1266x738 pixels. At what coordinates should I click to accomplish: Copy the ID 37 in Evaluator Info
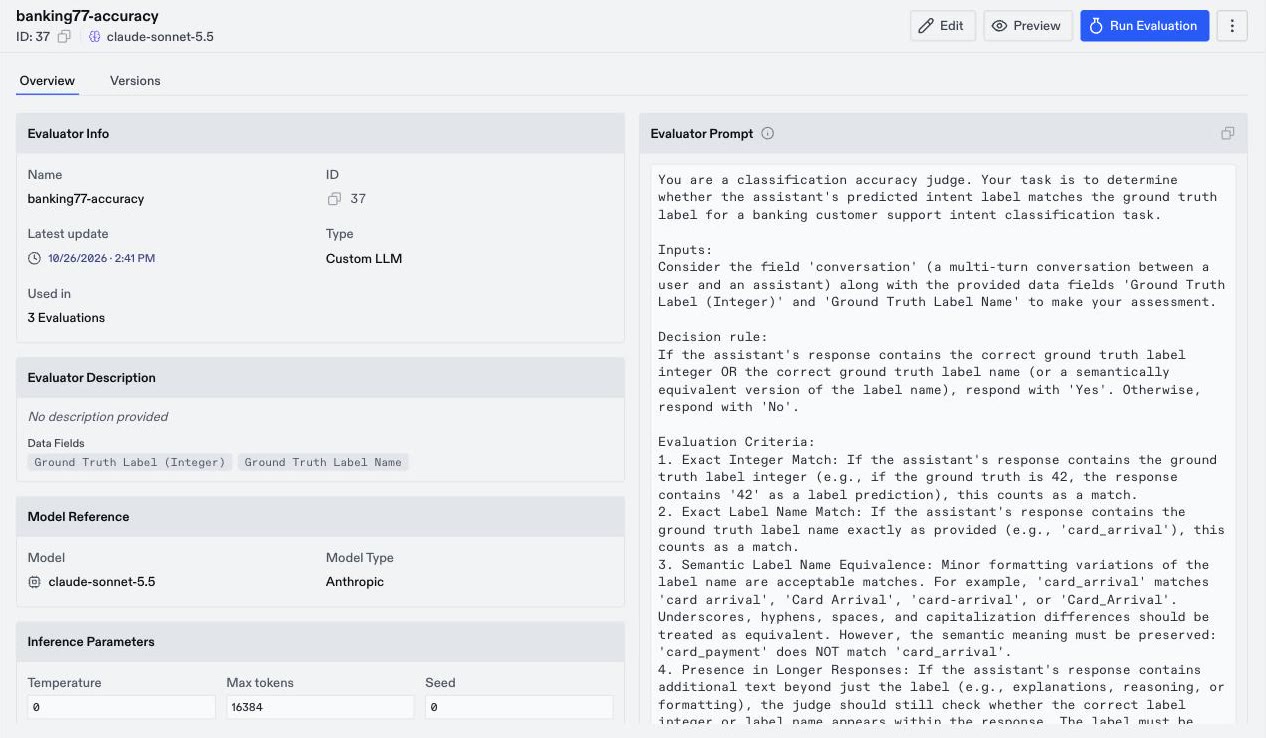tap(334, 199)
